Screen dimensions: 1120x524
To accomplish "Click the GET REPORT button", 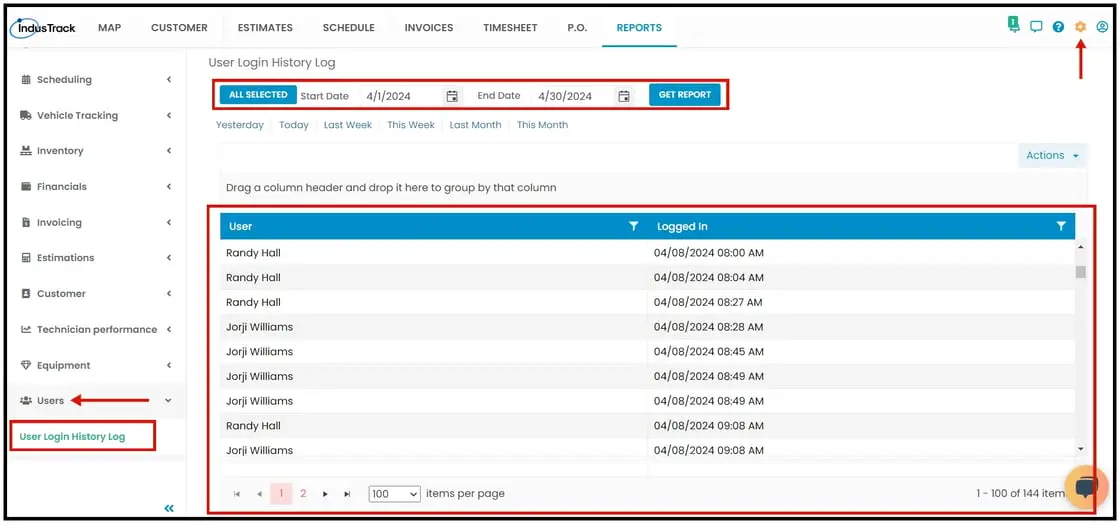I will (x=684, y=95).
